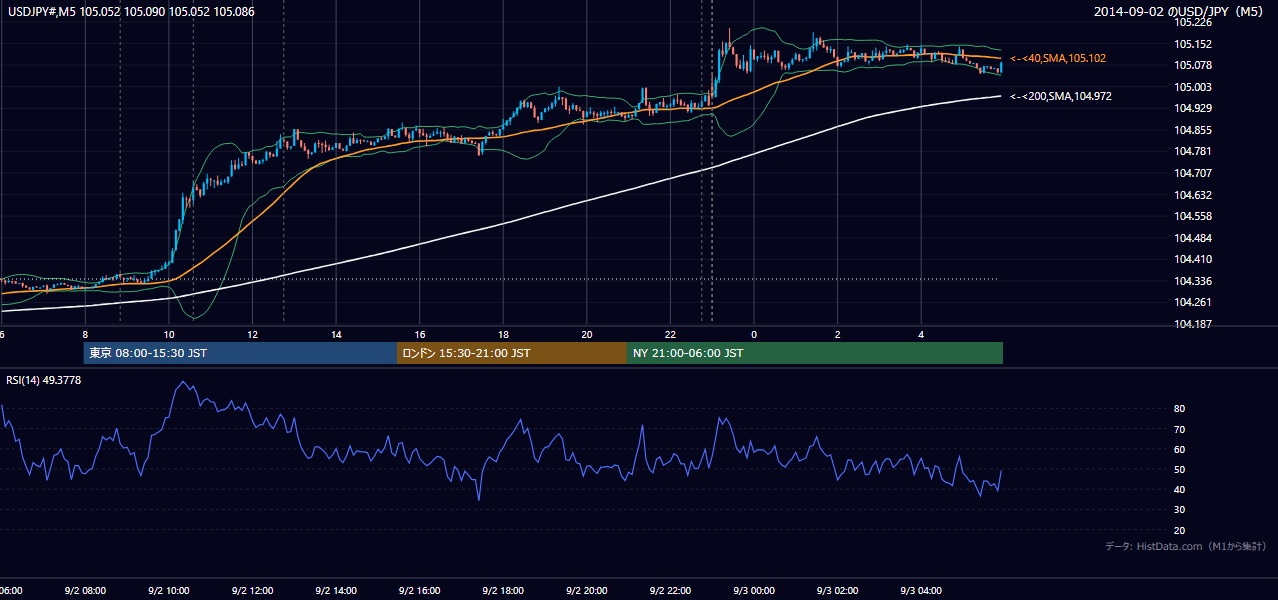The width and height of the screenshot is (1278, 600).
Task: Click the NY session bar 21:00-06:00 JST
Action: (815, 353)
